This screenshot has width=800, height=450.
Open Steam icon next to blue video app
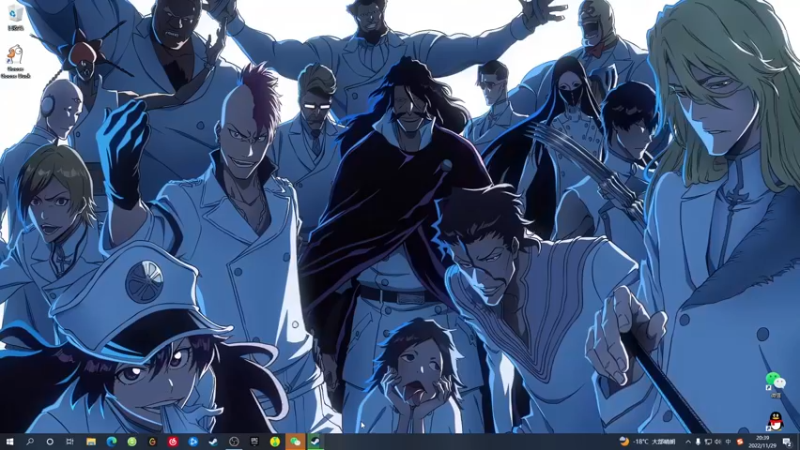coord(213,441)
